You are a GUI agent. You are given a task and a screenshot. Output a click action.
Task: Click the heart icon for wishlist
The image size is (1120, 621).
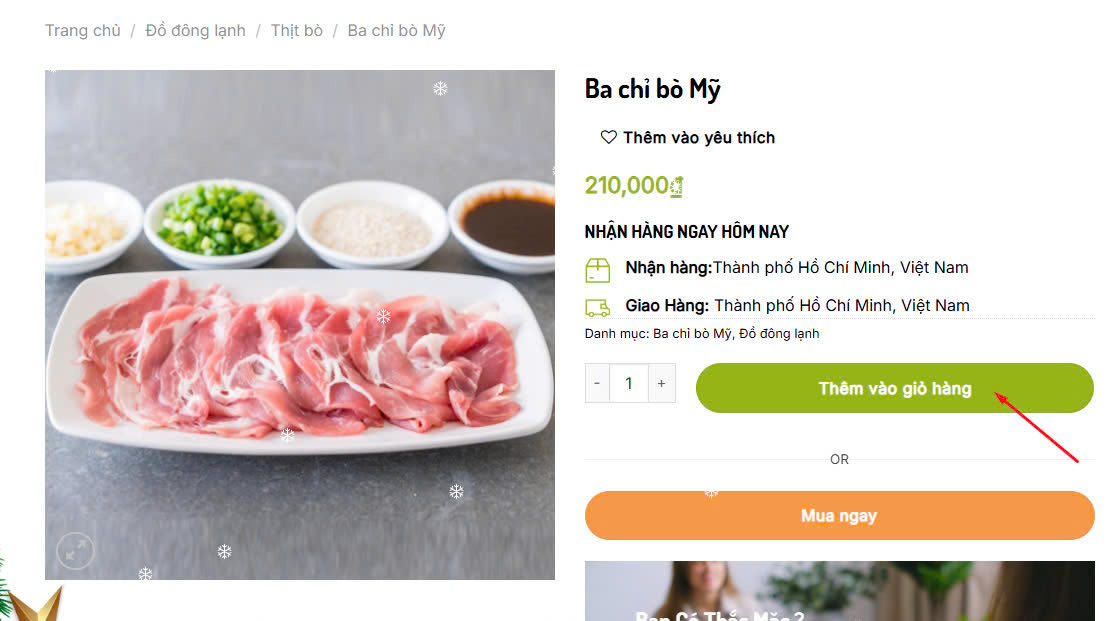tap(608, 137)
